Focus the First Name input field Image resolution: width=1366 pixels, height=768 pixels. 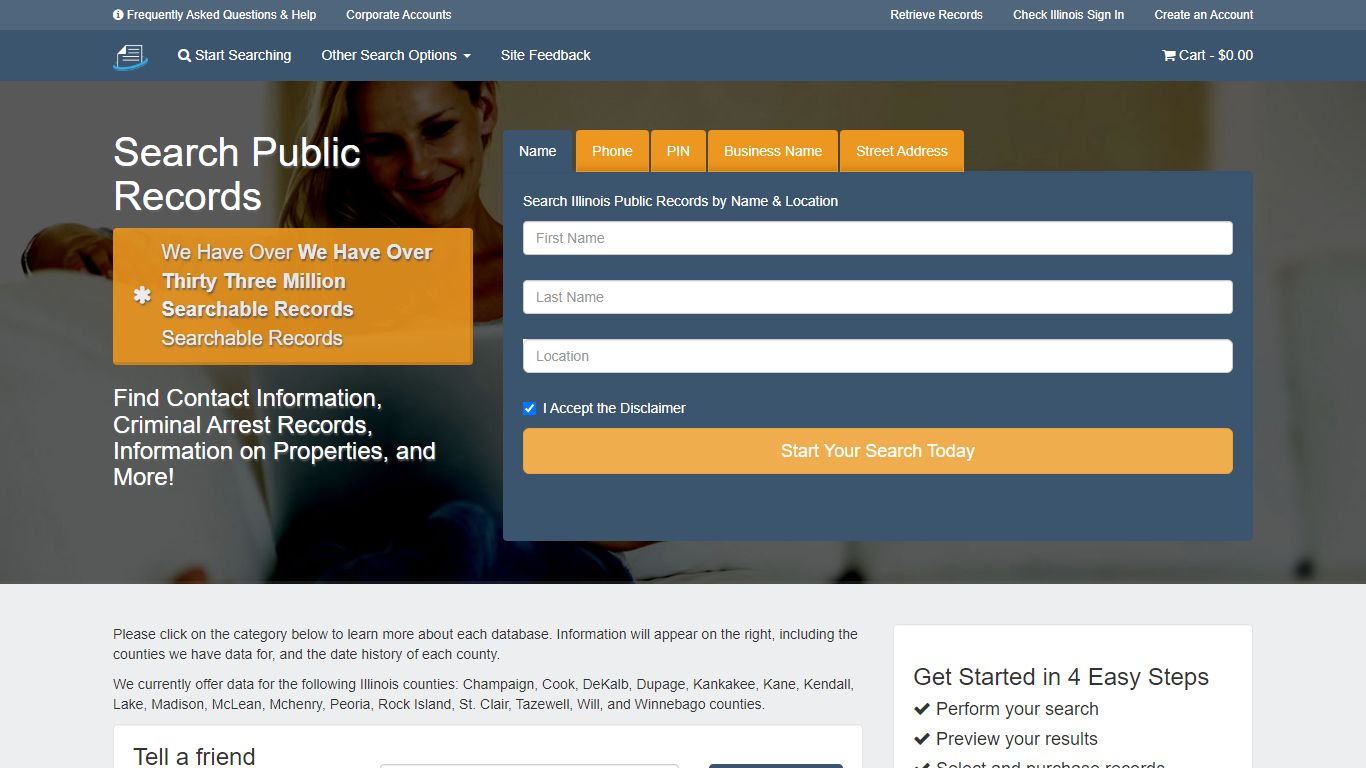[878, 238]
